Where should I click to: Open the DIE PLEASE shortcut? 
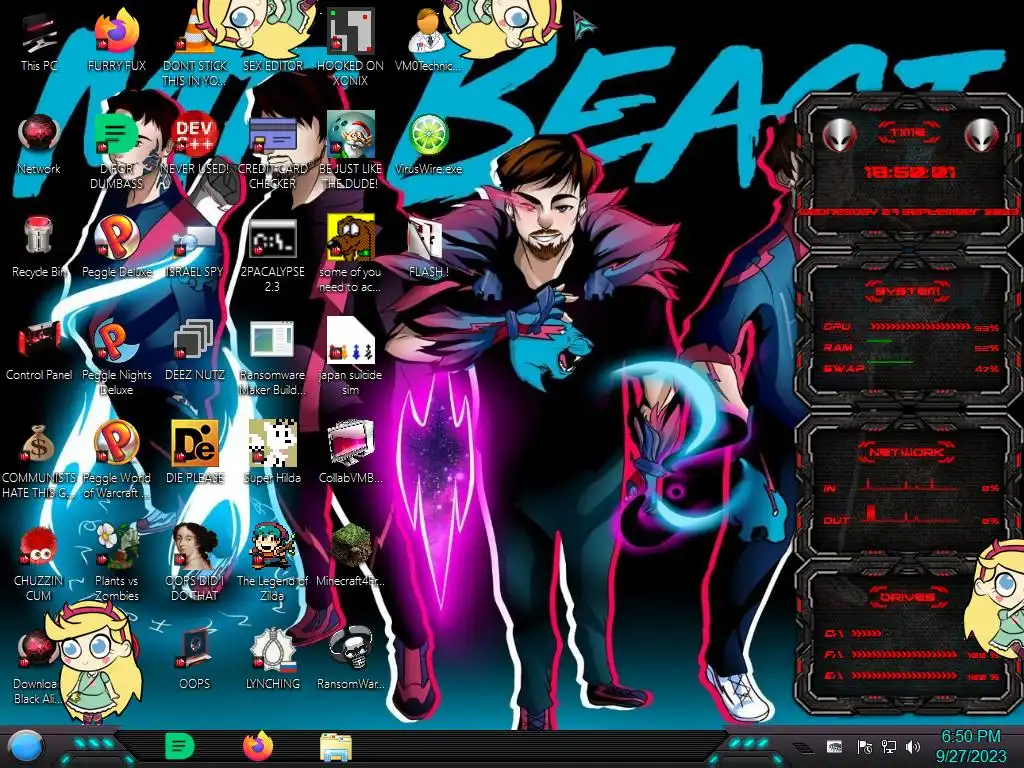pos(195,450)
